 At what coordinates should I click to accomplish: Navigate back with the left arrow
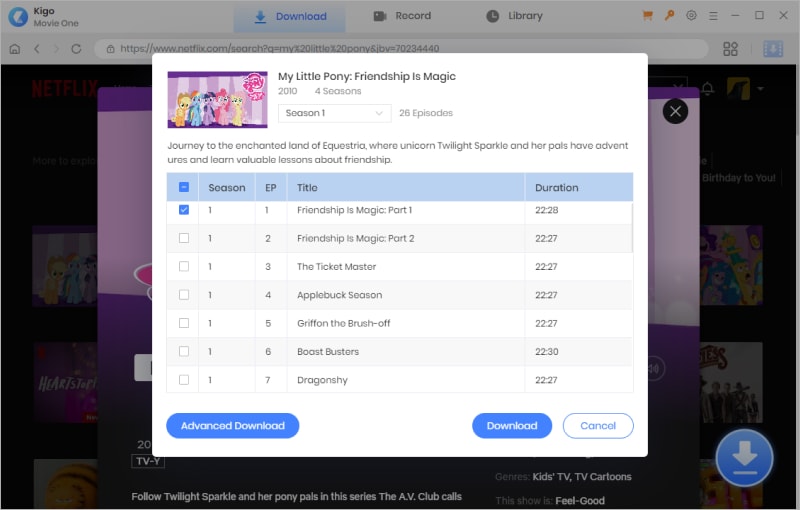[x=37, y=49]
